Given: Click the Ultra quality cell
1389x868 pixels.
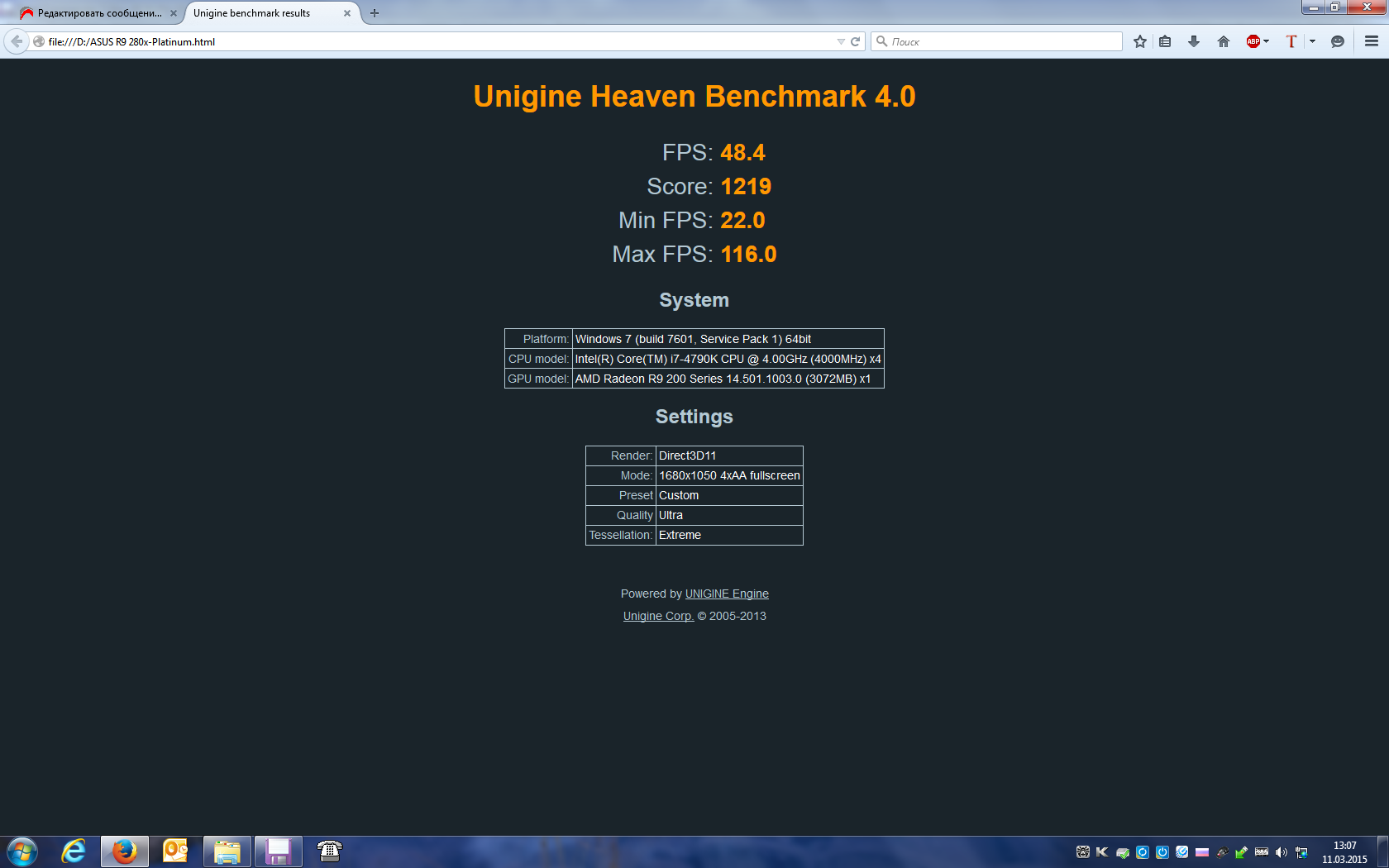Looking at the screenshot, I should pyautogui.click(x=729, y=515).
